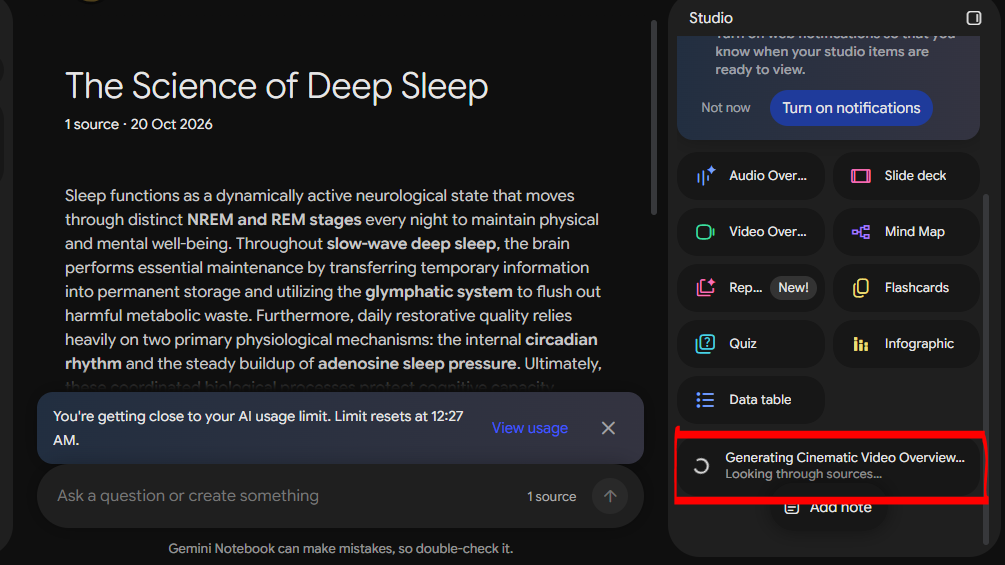Click the 'NREM and REM stages' bold text

(x=274, y=220)
